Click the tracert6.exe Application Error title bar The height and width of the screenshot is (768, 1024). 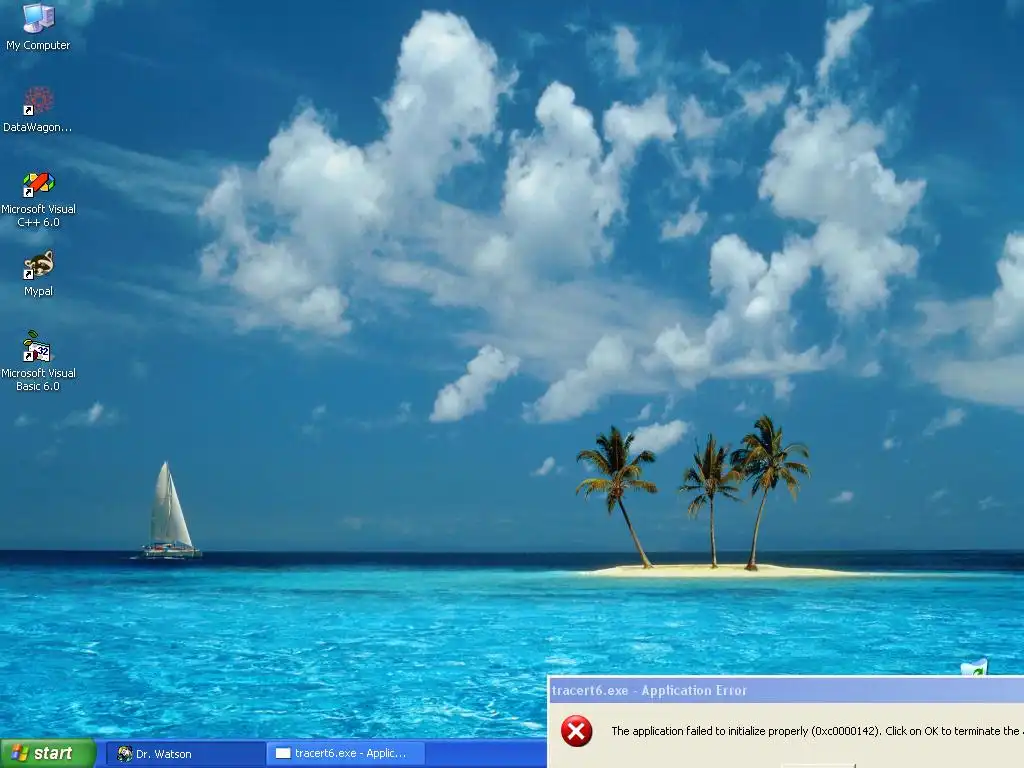[786, 690]
